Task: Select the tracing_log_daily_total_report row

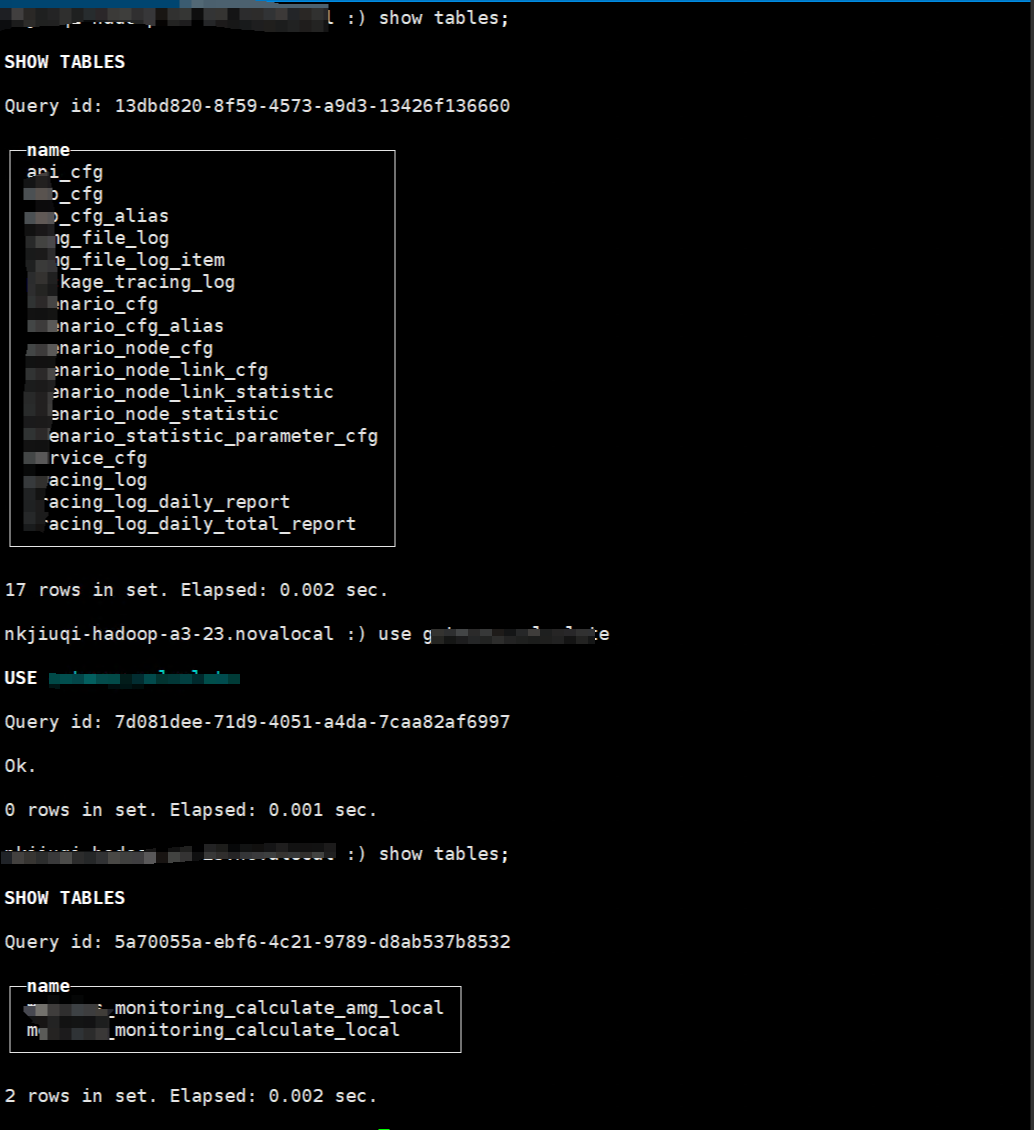Action: 200,524
